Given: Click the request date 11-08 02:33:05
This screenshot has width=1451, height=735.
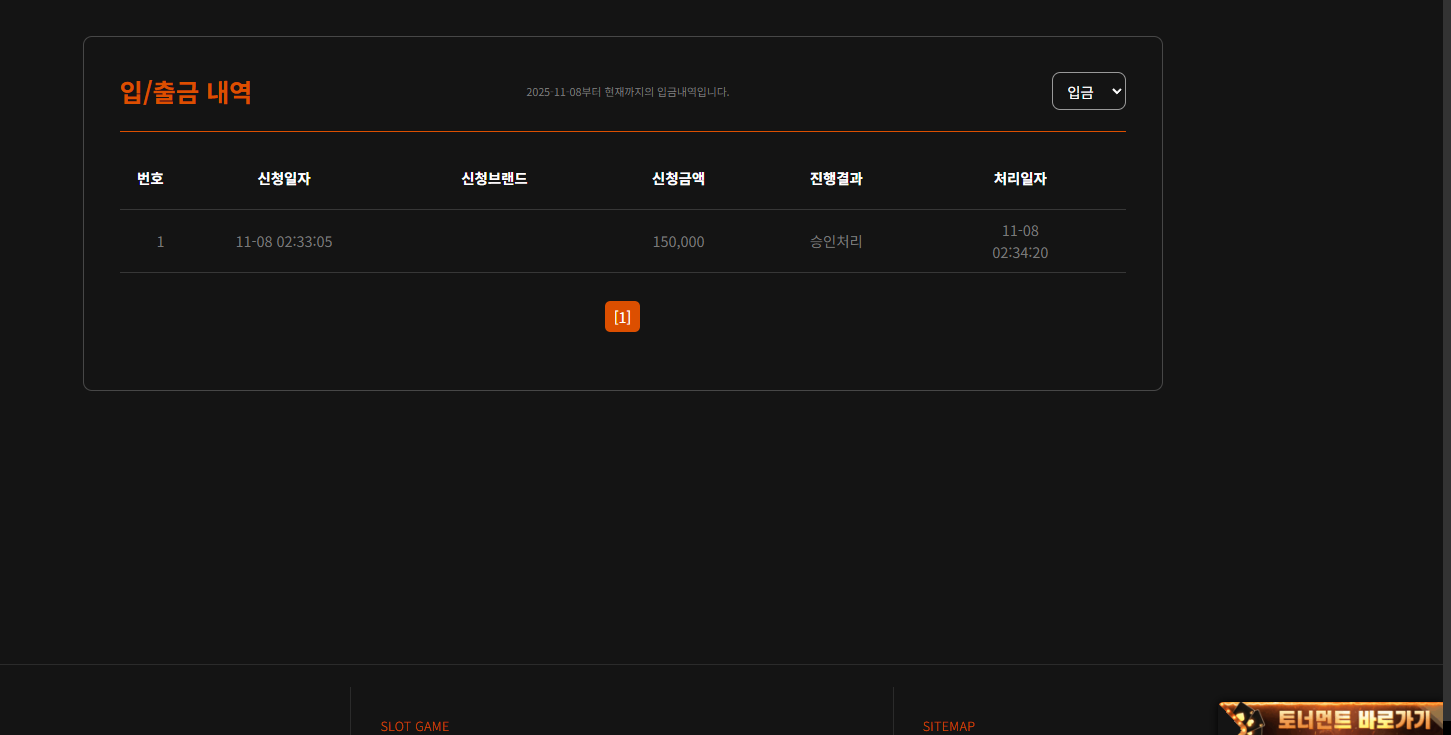Looking at the screenshot, I should (284, 242).
